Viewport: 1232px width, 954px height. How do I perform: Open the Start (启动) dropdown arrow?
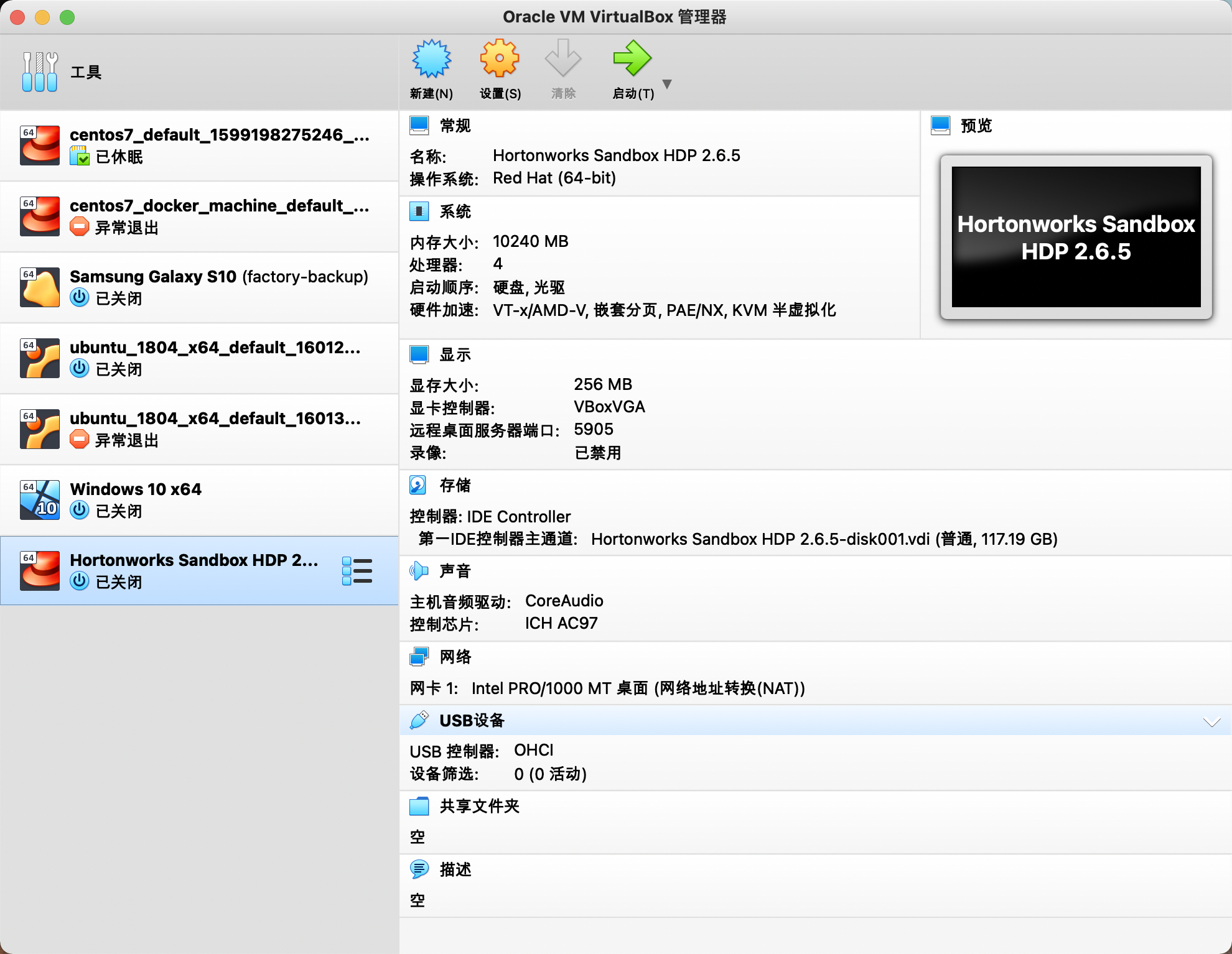point(667,84)
